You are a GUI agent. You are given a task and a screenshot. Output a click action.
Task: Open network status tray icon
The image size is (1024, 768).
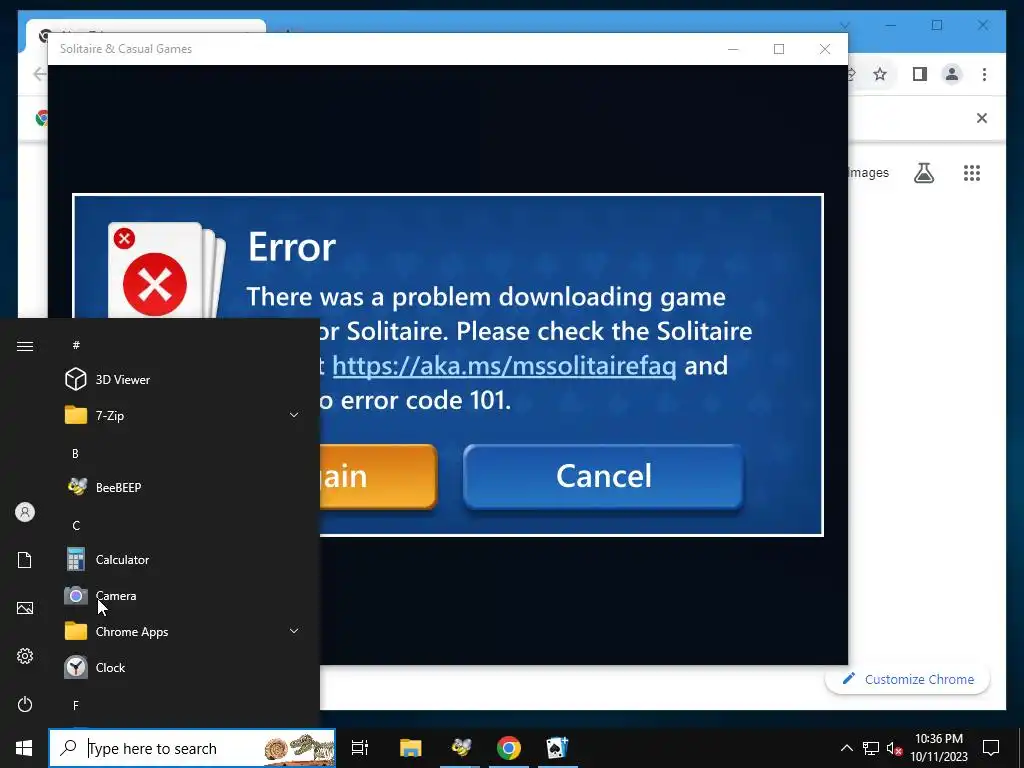click(x=871, y=748)
